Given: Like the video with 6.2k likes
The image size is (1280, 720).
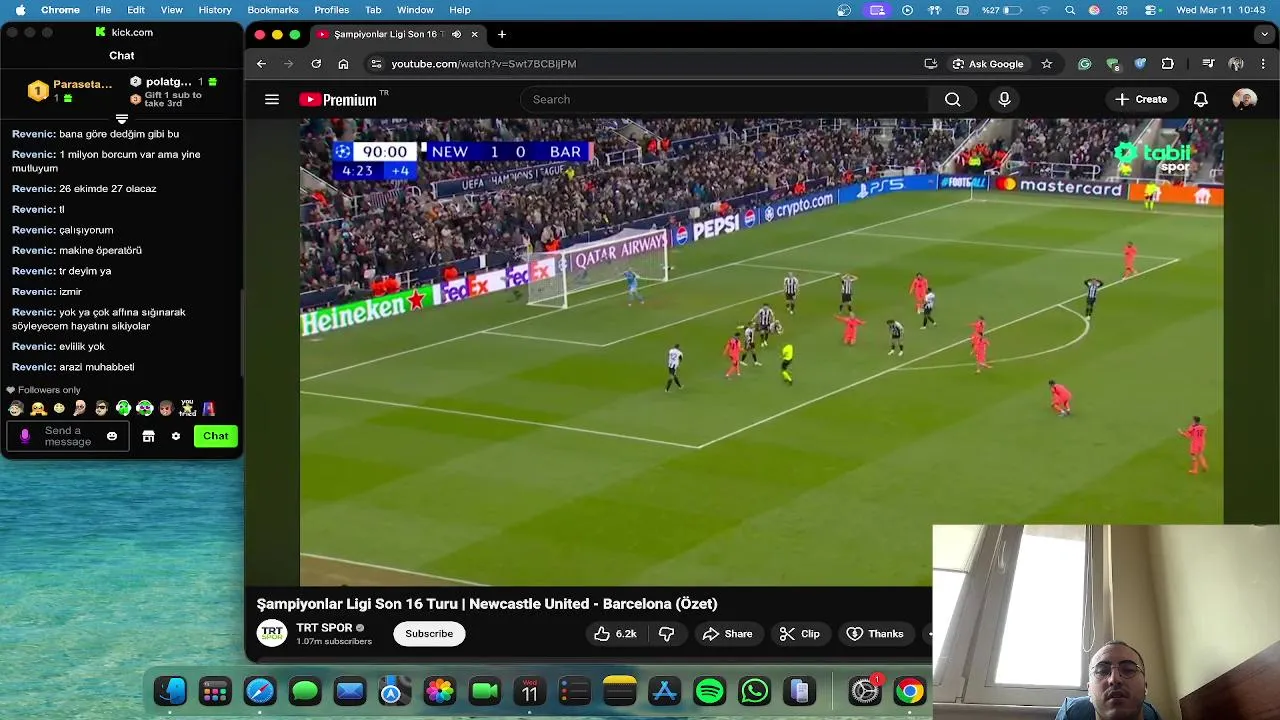Looking at the screenshot, I should coord(615,634).
